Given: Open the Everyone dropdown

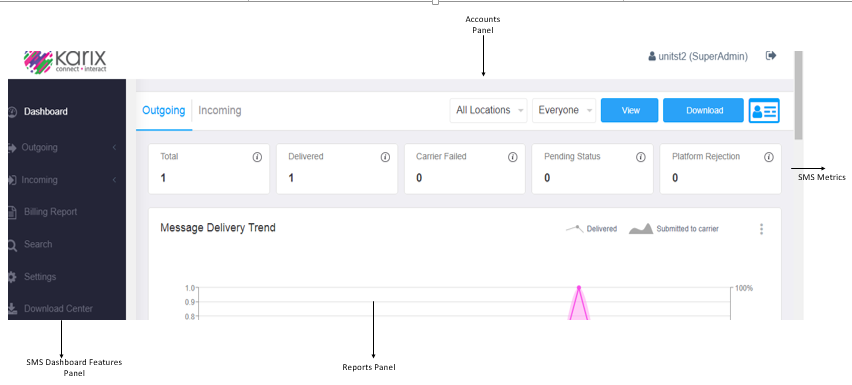Looking at the screenshot, I should tap(564, 110).
